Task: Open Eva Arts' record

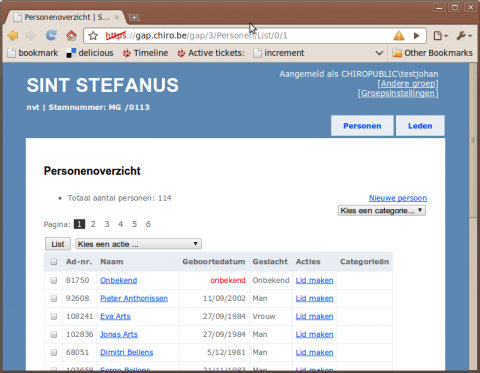Action: [115, 316]
